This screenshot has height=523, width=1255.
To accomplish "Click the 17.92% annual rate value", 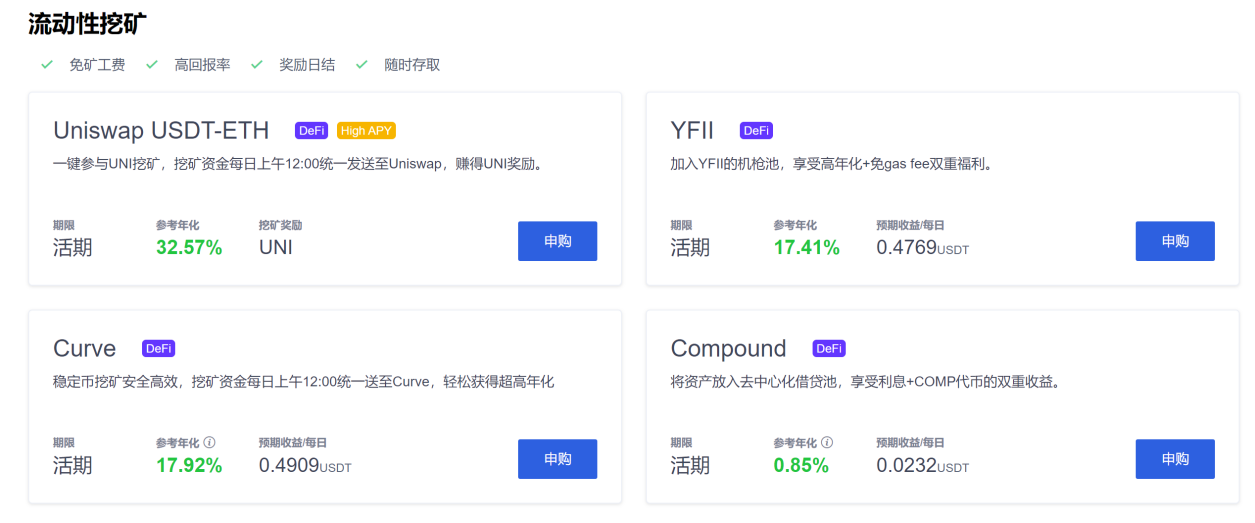I will (x=189, y=465).
